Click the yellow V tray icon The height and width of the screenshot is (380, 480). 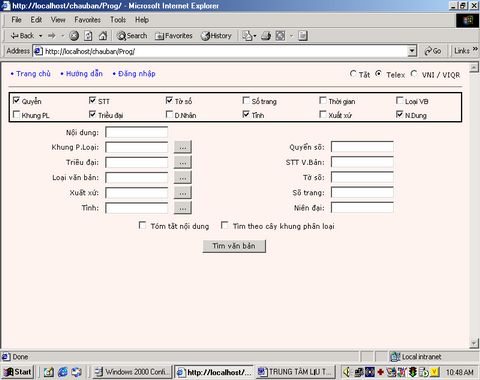click(434, 372)
